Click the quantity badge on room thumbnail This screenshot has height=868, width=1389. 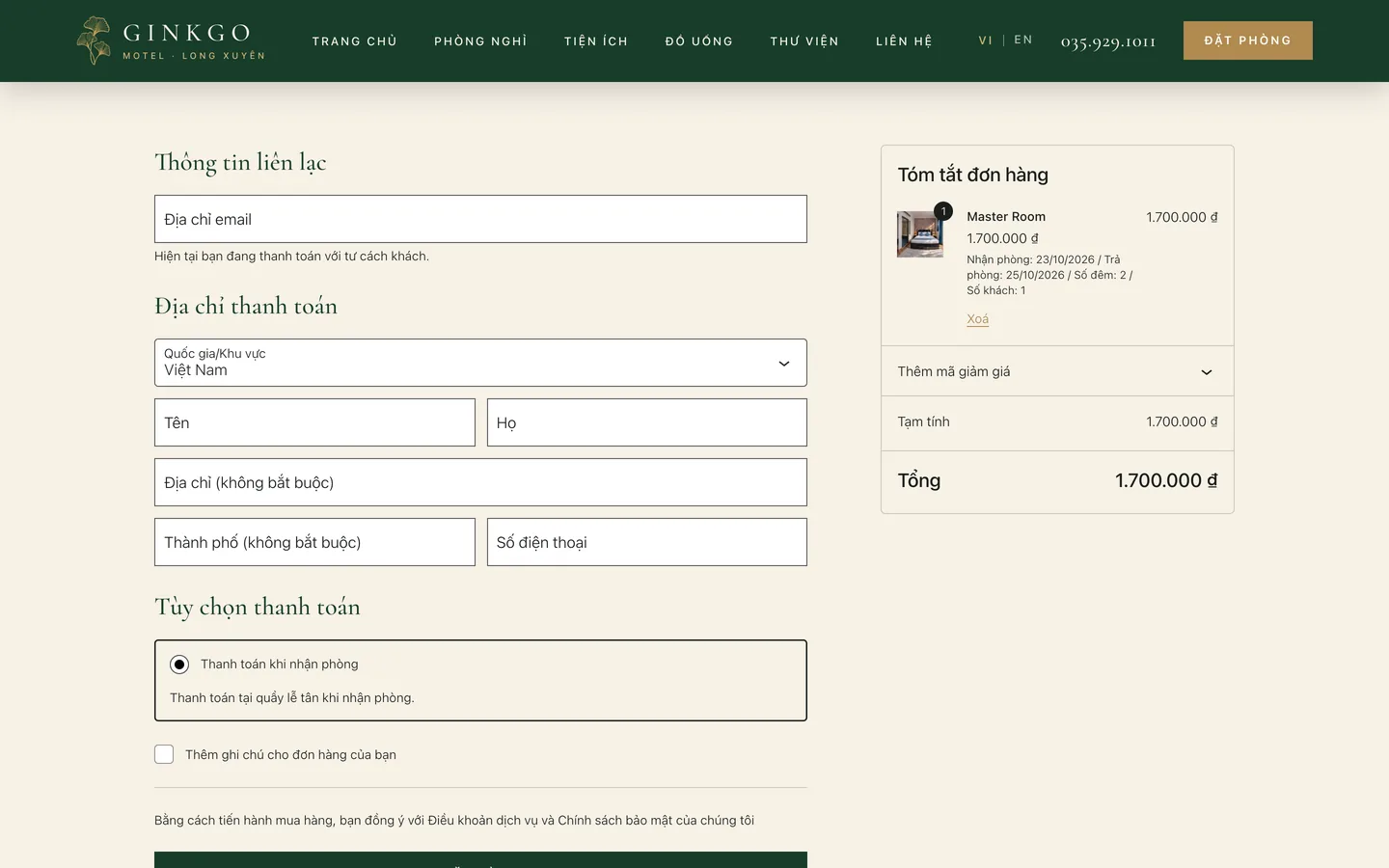943,211
